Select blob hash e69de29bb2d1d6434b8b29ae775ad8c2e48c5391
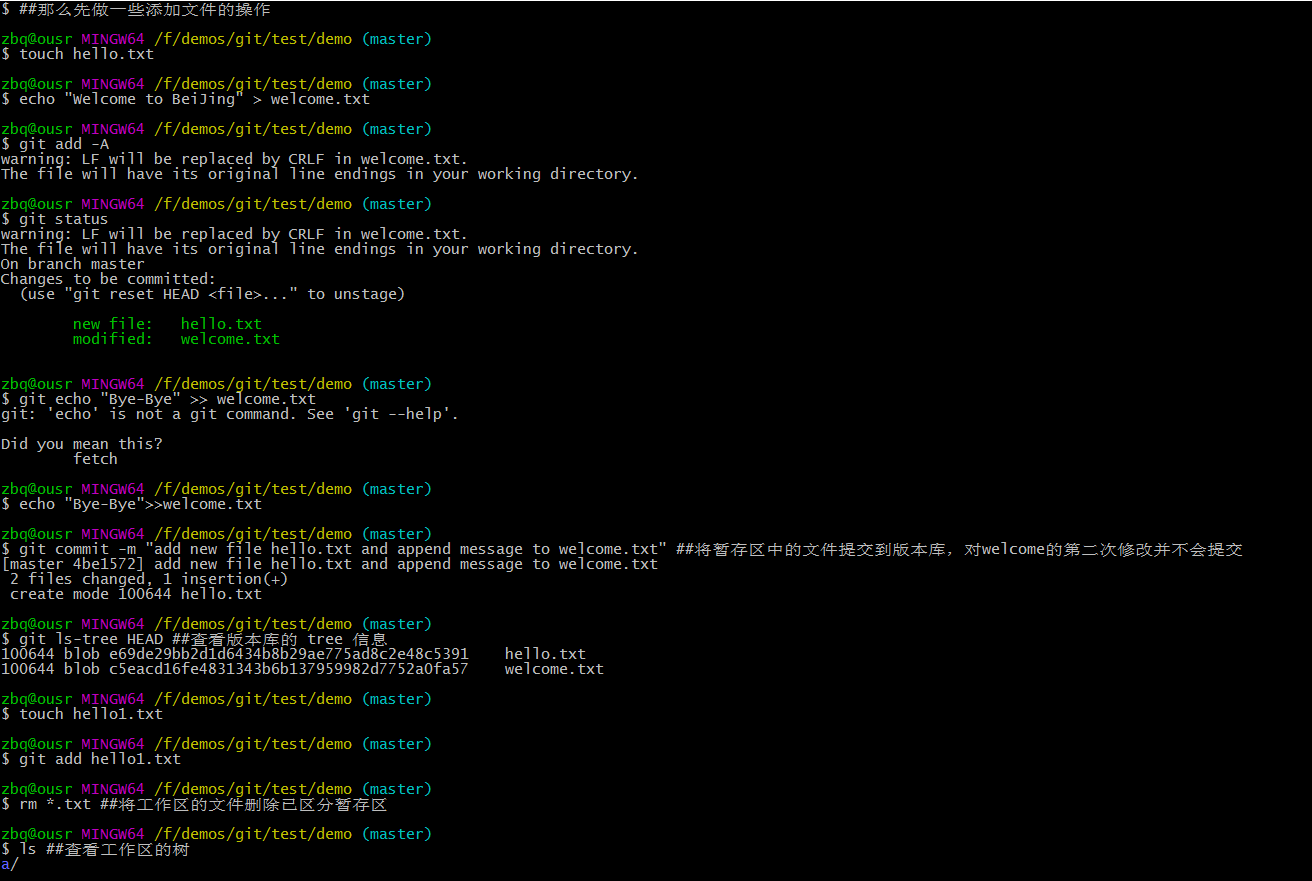Screen dimensions: 1312x881 tap(289, 654)
